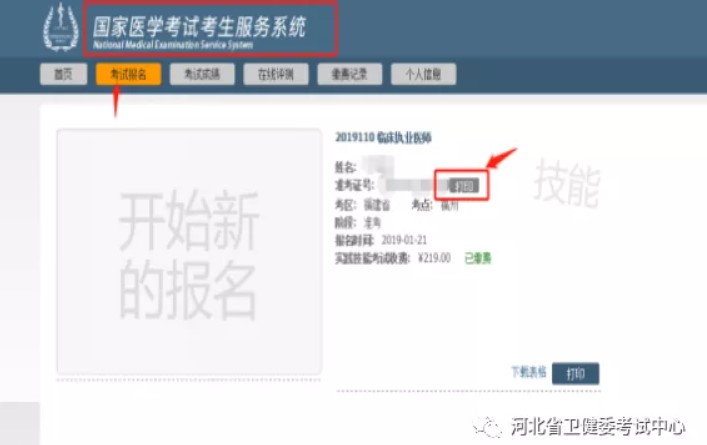Click the green 已缴费 status text
The width and height of the screenshot is (707, 445).
[477, 258]
